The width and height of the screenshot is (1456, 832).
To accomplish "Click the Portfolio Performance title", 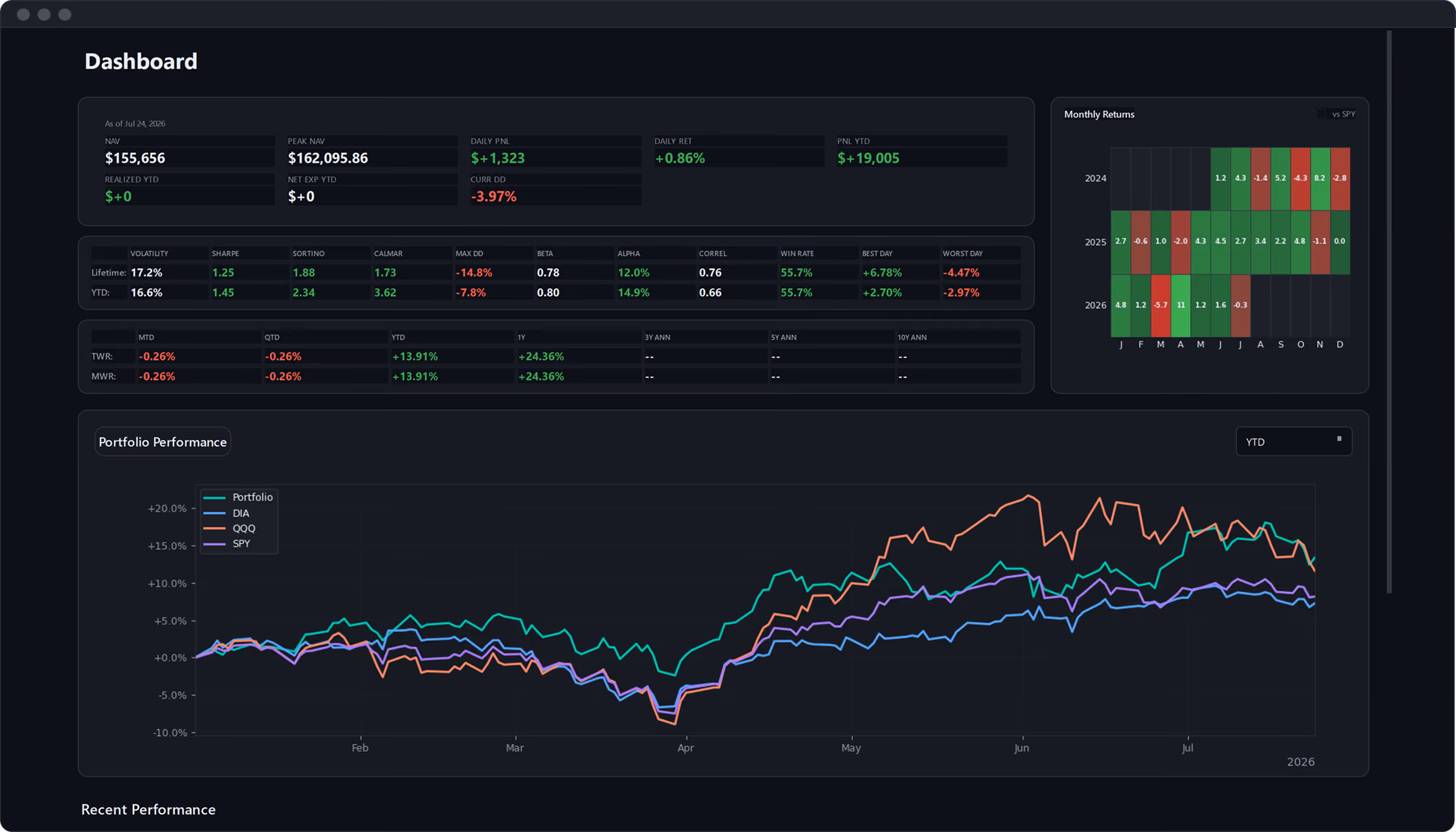I will pos(163,442).
